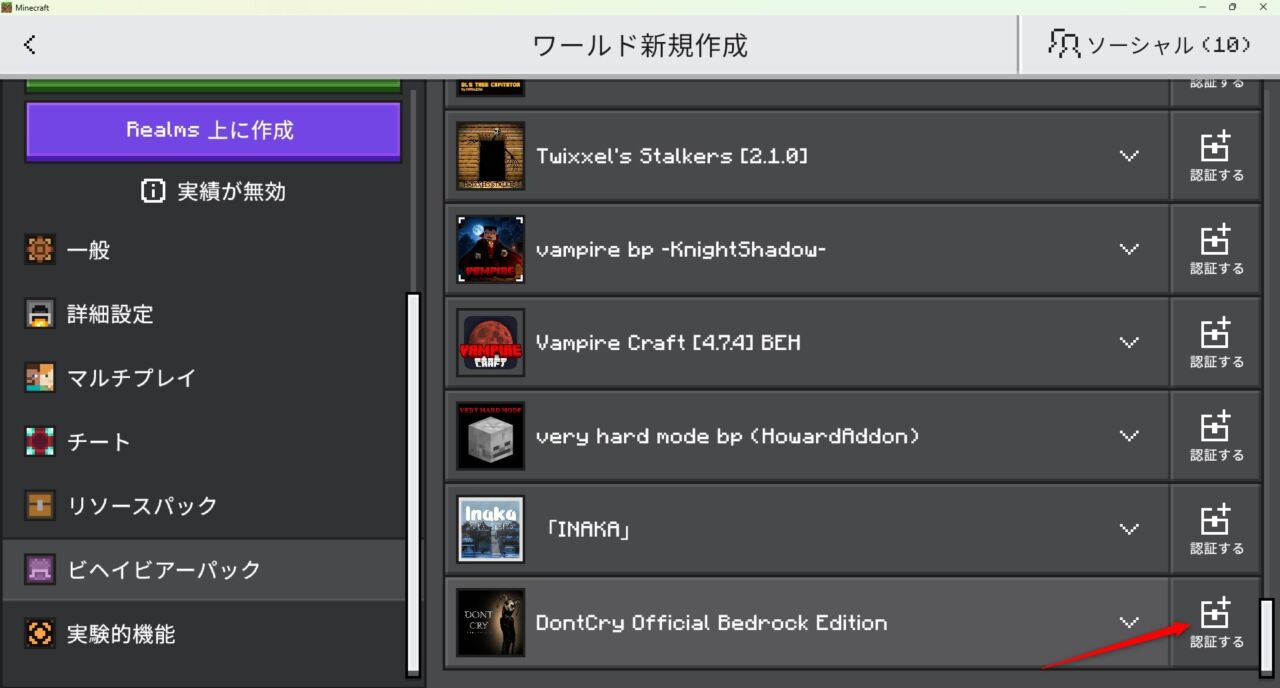This screenshot has width=1280, height=688.
Task: Click the マルチプレイ faces icon
Action: pyautogui.click(x=40, y=378)
